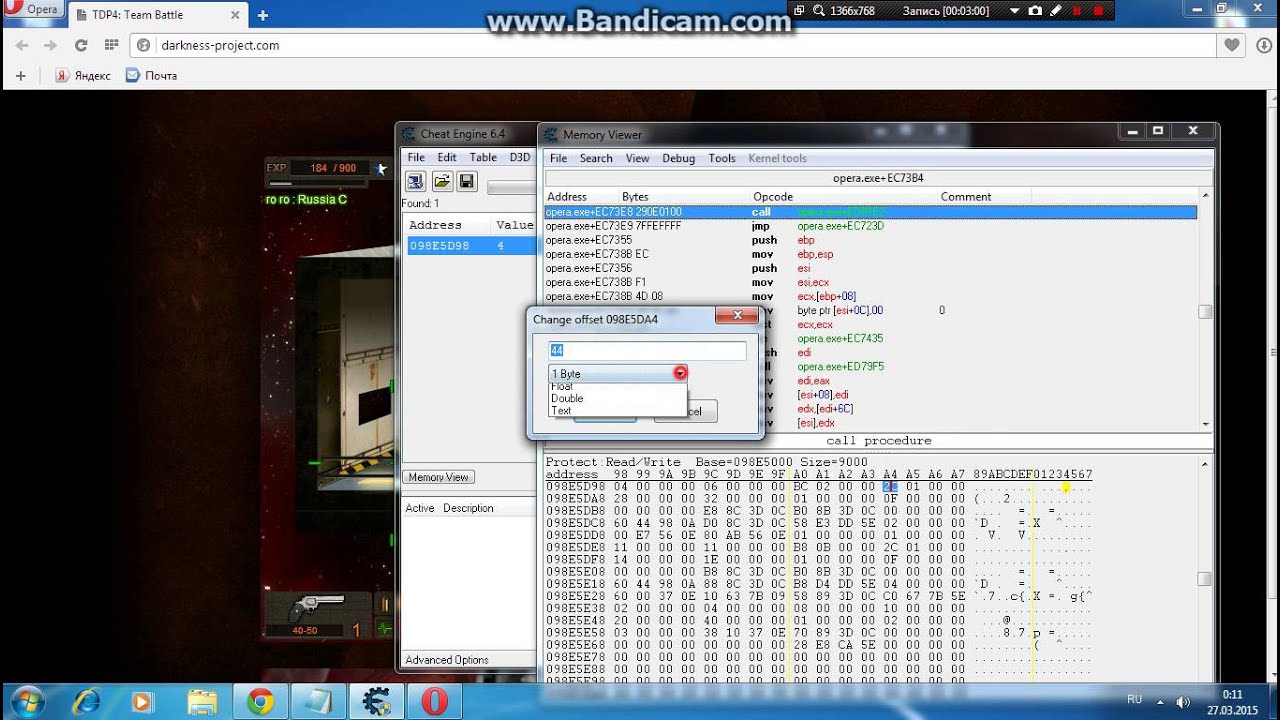Screen dimensions: 1280x720
Task: Open Cheat Engine's Edit menu
Action: click(447, 158)
